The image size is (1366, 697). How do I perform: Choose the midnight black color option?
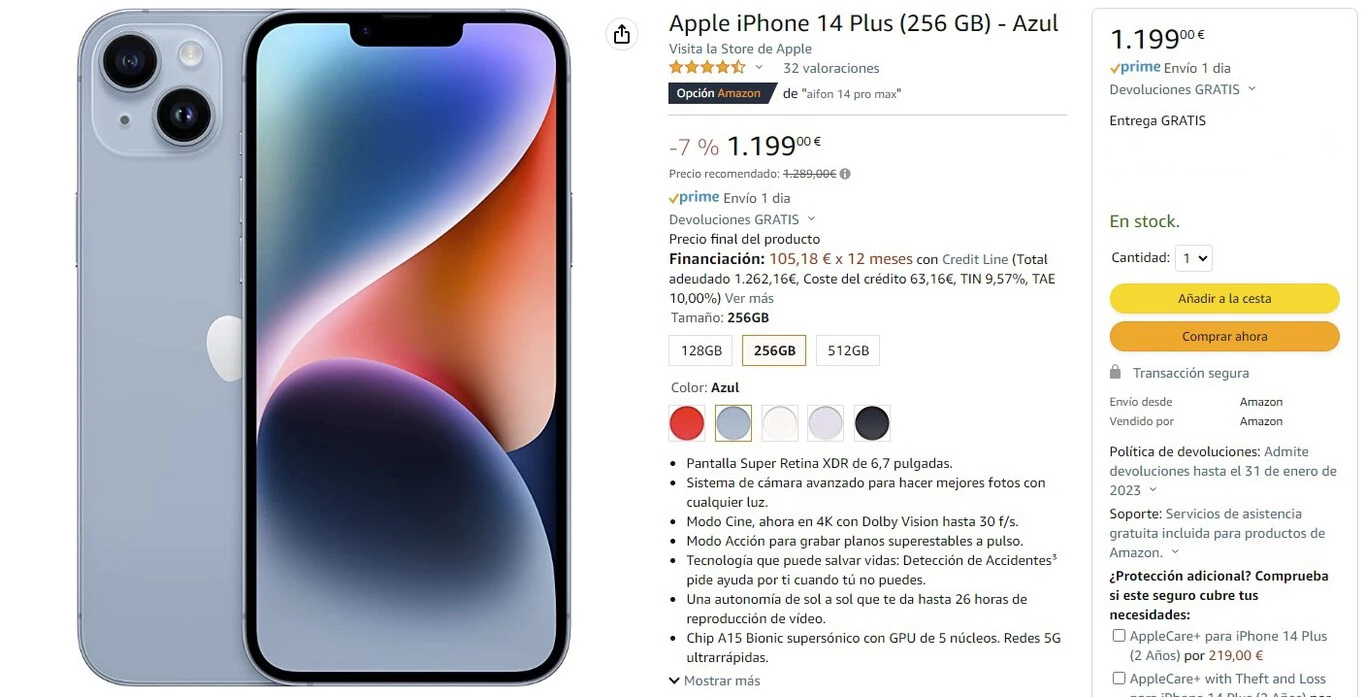872,423
